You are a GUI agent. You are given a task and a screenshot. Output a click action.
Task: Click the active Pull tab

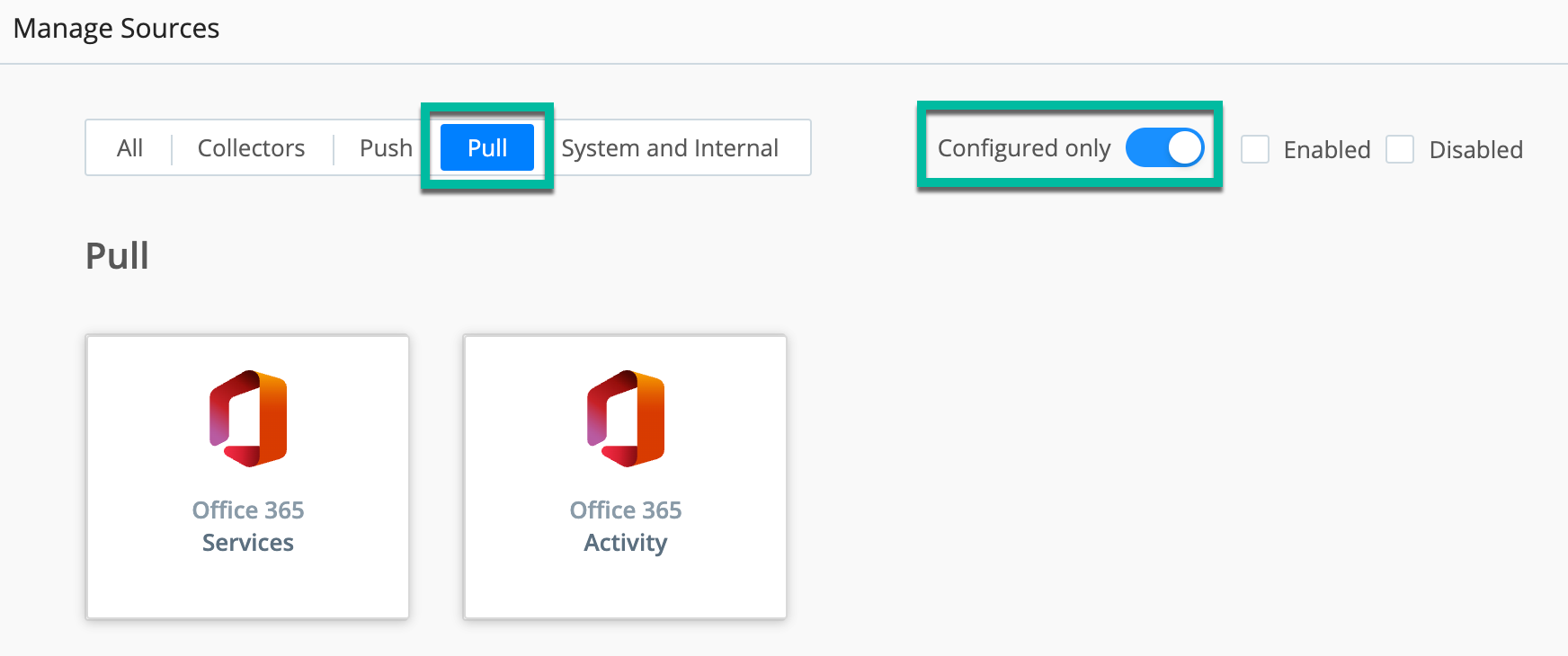point(487,148)
